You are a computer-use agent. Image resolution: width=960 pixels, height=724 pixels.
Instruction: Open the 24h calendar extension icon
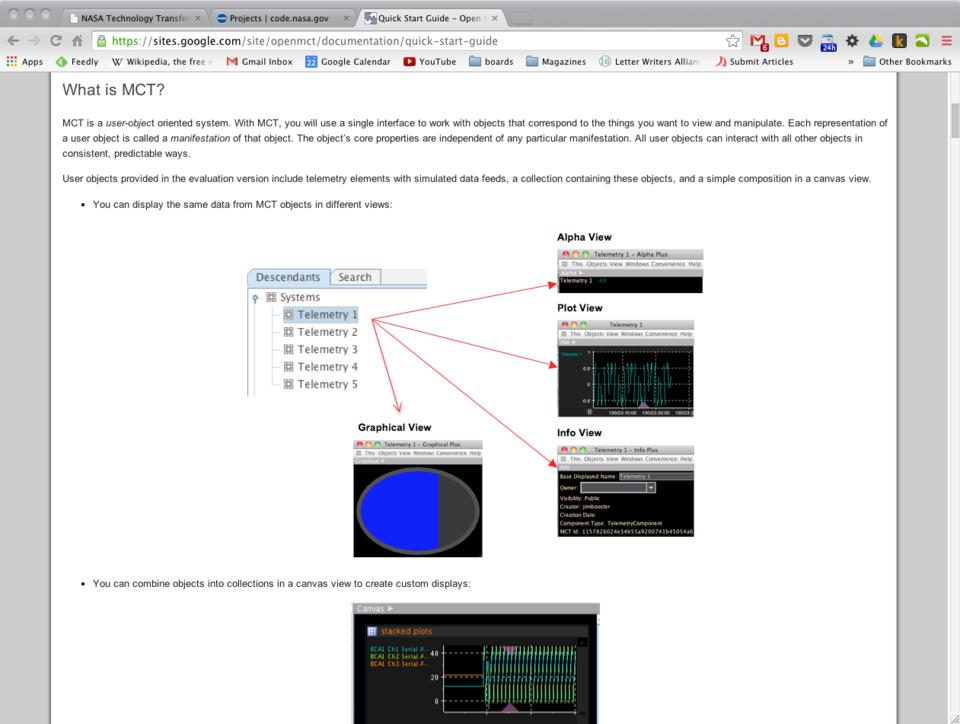click(828, 42)
